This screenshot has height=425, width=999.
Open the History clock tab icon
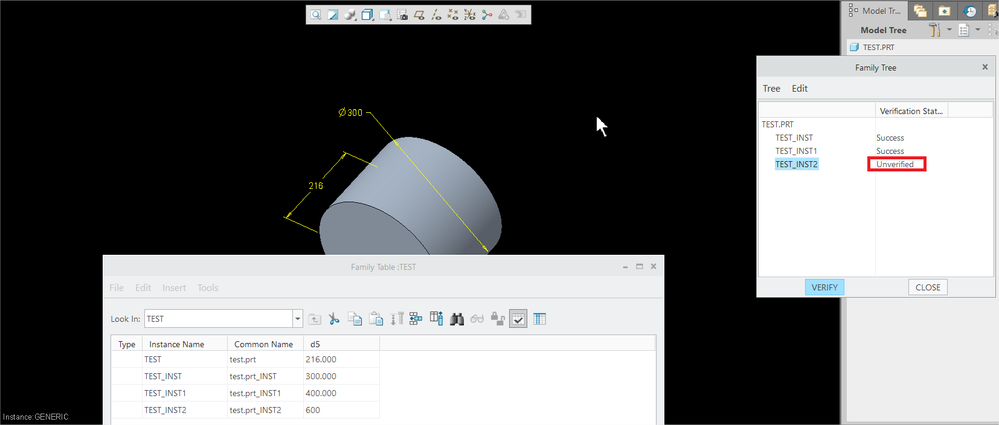(970, 11)
